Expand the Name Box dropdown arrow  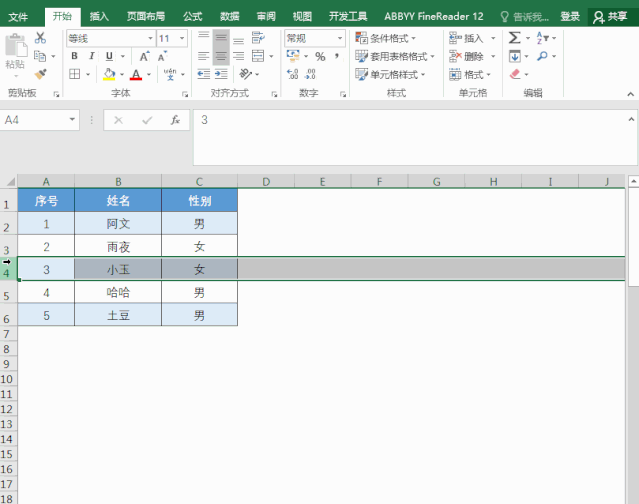[73, 120]
